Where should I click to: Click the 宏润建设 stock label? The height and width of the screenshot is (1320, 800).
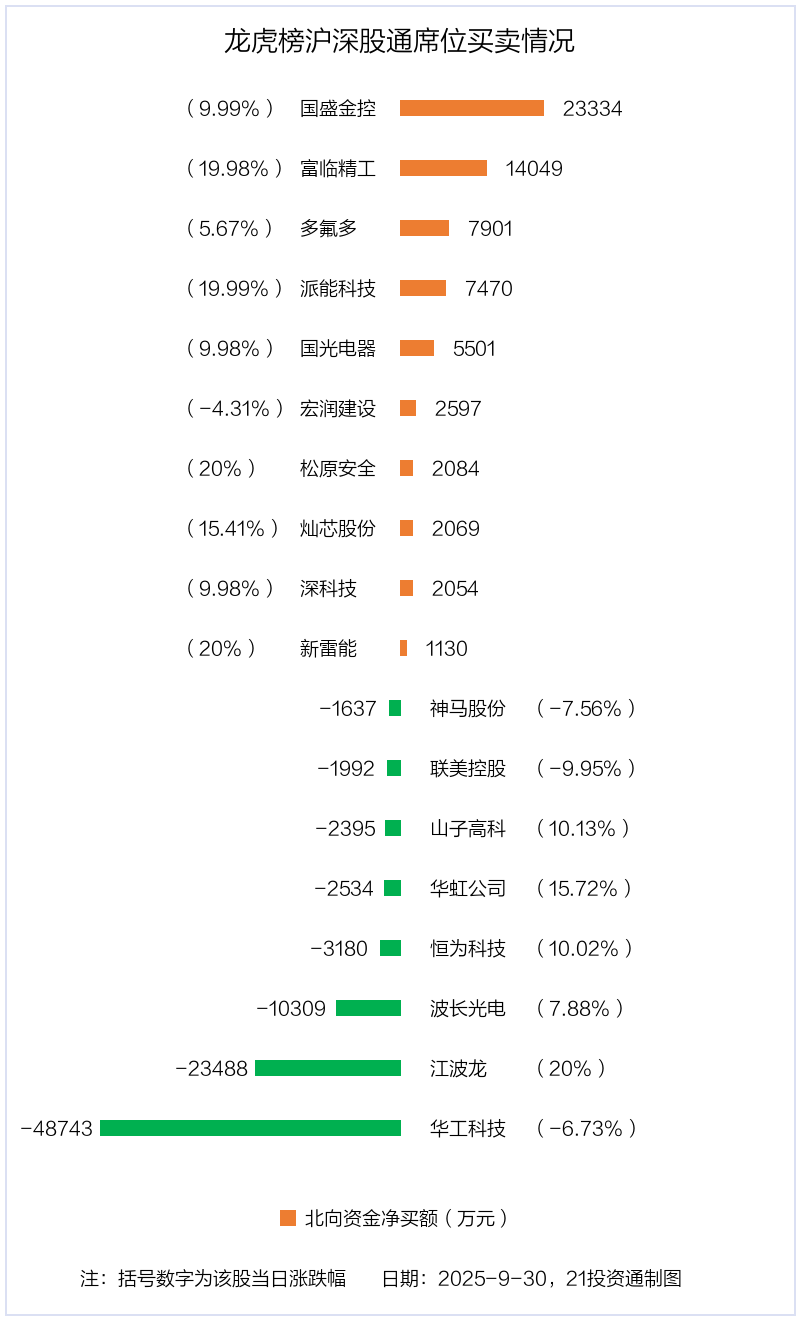[338, 408]
